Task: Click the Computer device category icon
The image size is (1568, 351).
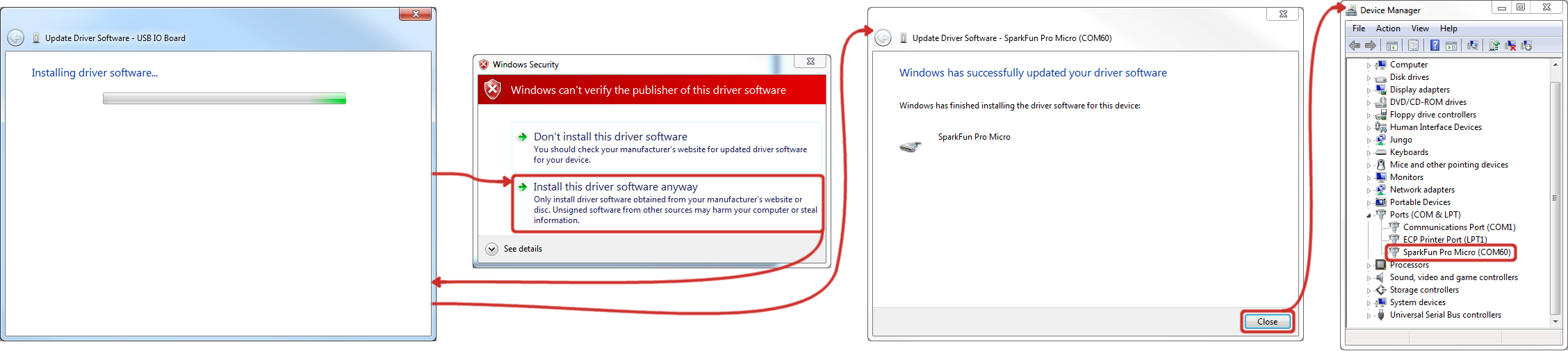Action: click(x=1381, y=65)
